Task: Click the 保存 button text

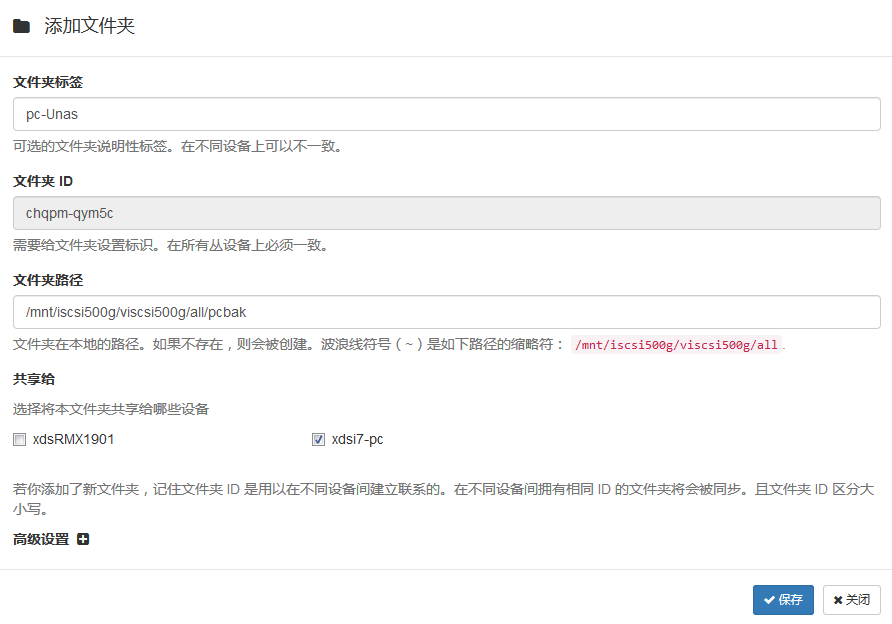Action: (x=791, y=600)
